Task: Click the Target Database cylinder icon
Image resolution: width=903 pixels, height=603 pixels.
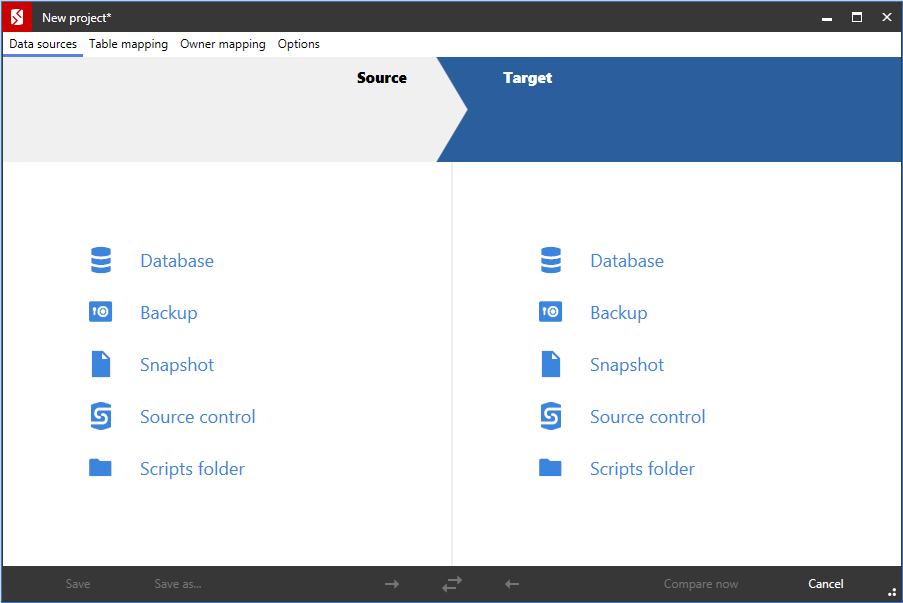Action: click(x=550, y=261)
